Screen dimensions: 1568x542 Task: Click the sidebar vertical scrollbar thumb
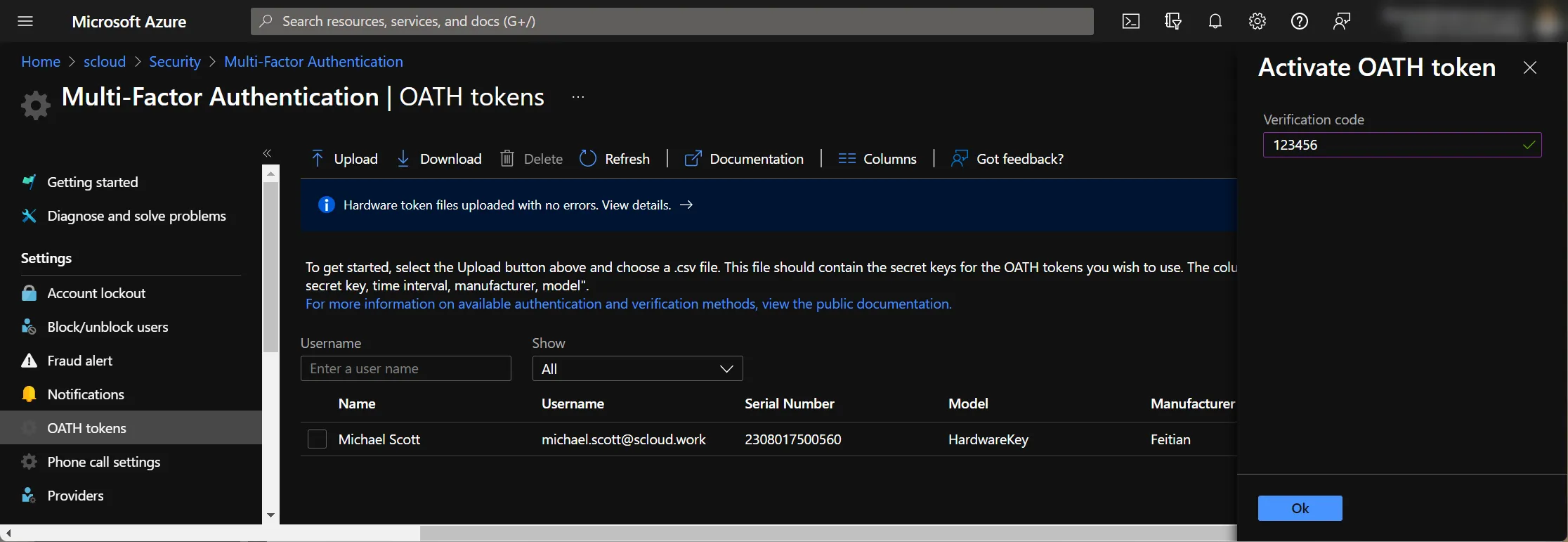[x=270, y=267]
